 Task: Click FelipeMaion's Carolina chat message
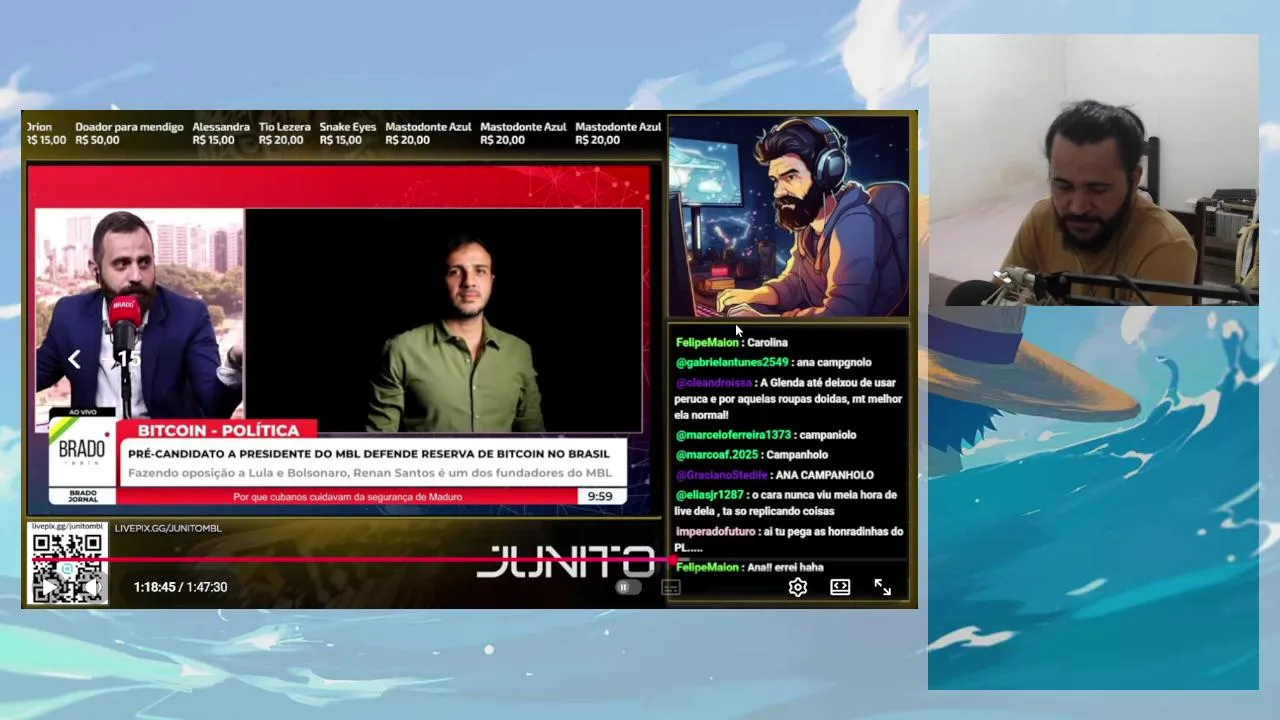point(732,342)
